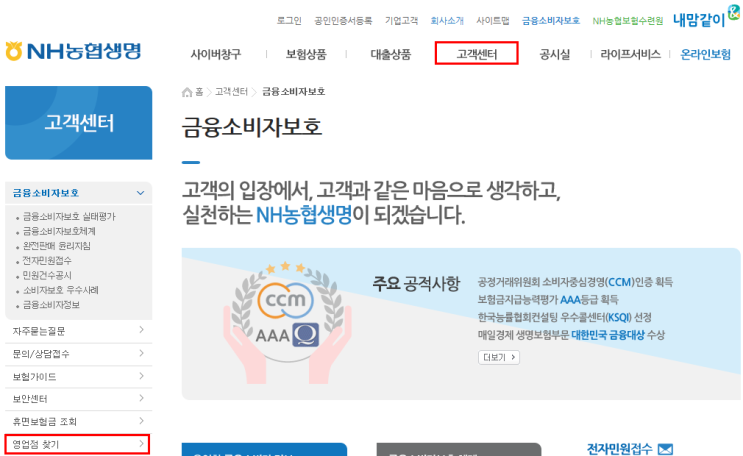Open the 대출상품 main menu

(390, 54)
